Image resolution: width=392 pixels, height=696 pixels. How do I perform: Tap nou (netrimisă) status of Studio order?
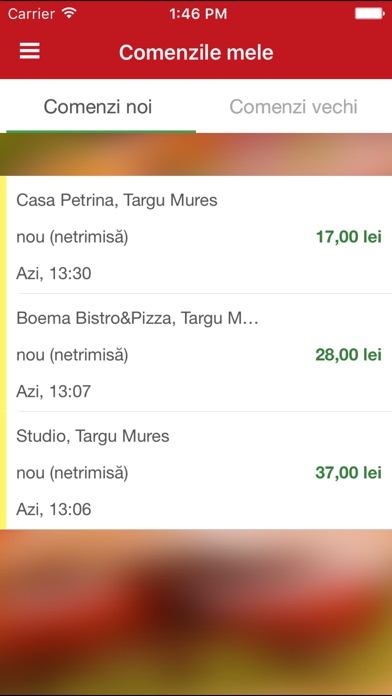pos(72,473)
